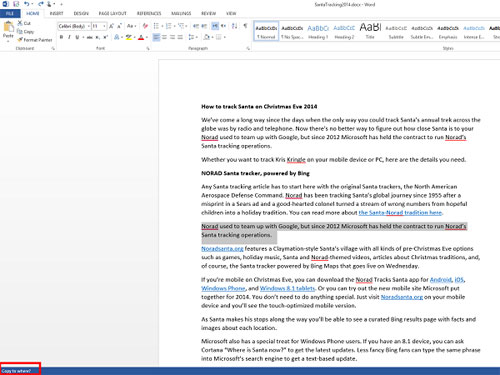Toggle left-to-right text direction button

coord(215,26)
